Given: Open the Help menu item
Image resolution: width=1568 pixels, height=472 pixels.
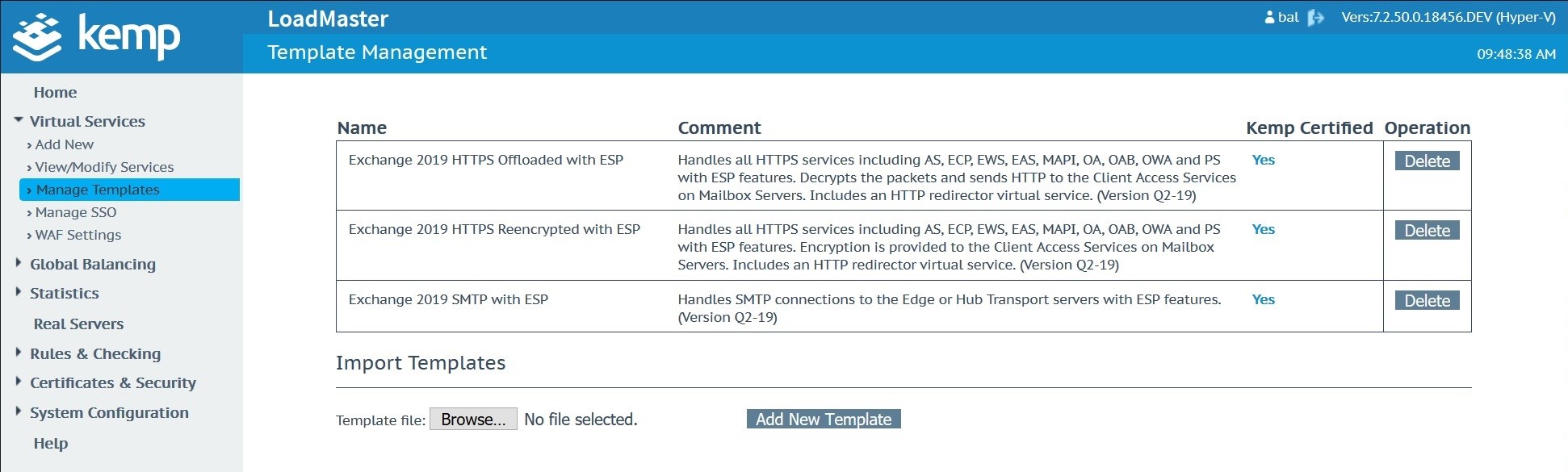Looking at the screenshot, I should pos(50,444).
